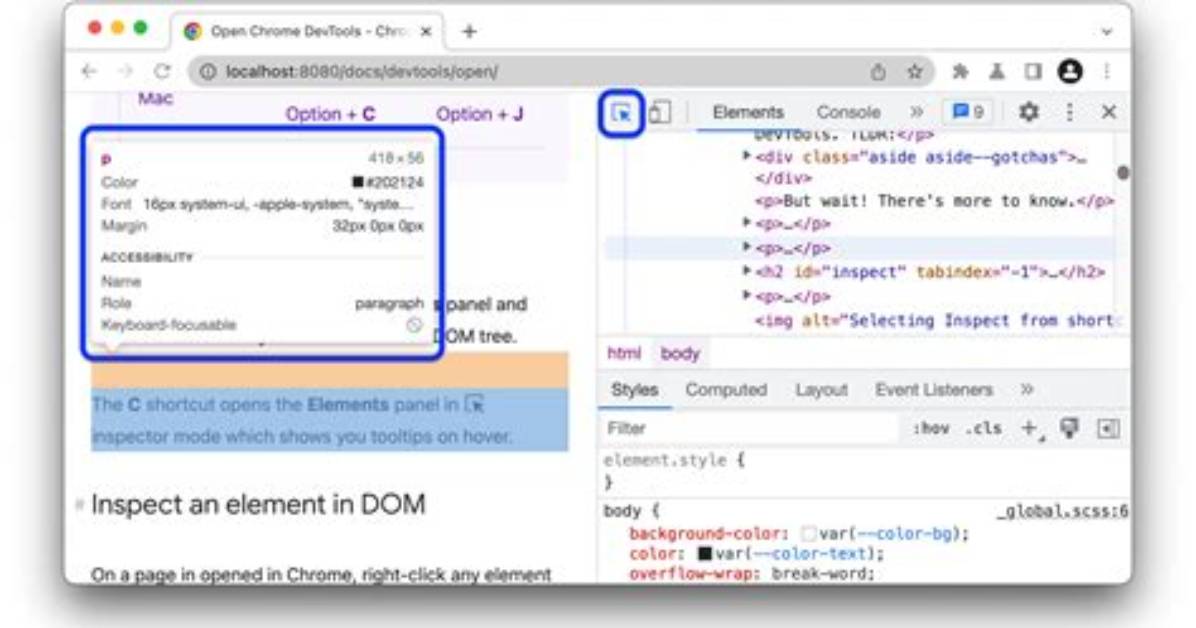Open the 9 issues counter badge
1196x628 pixels.
968,112
